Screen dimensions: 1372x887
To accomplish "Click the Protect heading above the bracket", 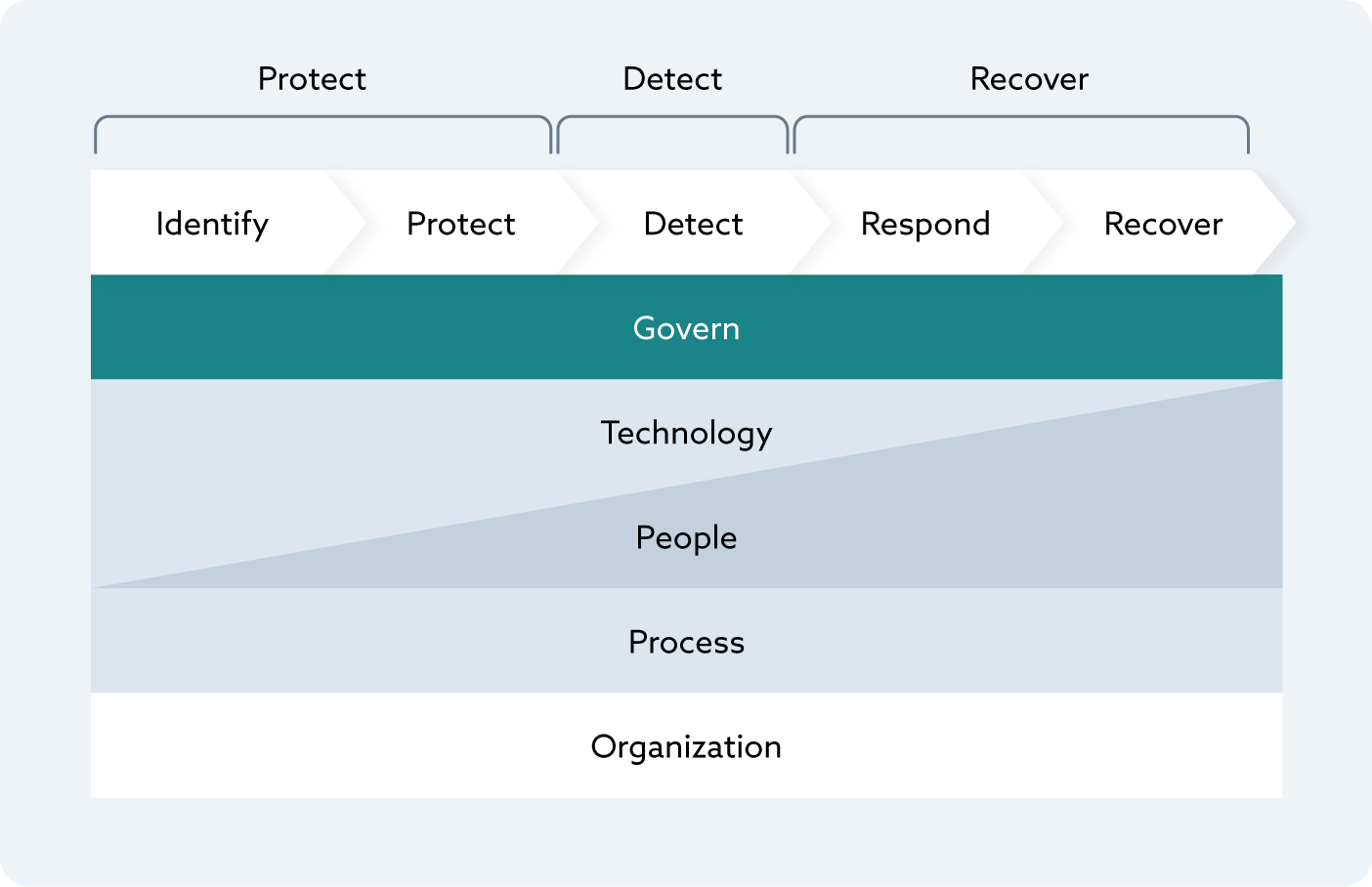I will click(x=312, y=79).
